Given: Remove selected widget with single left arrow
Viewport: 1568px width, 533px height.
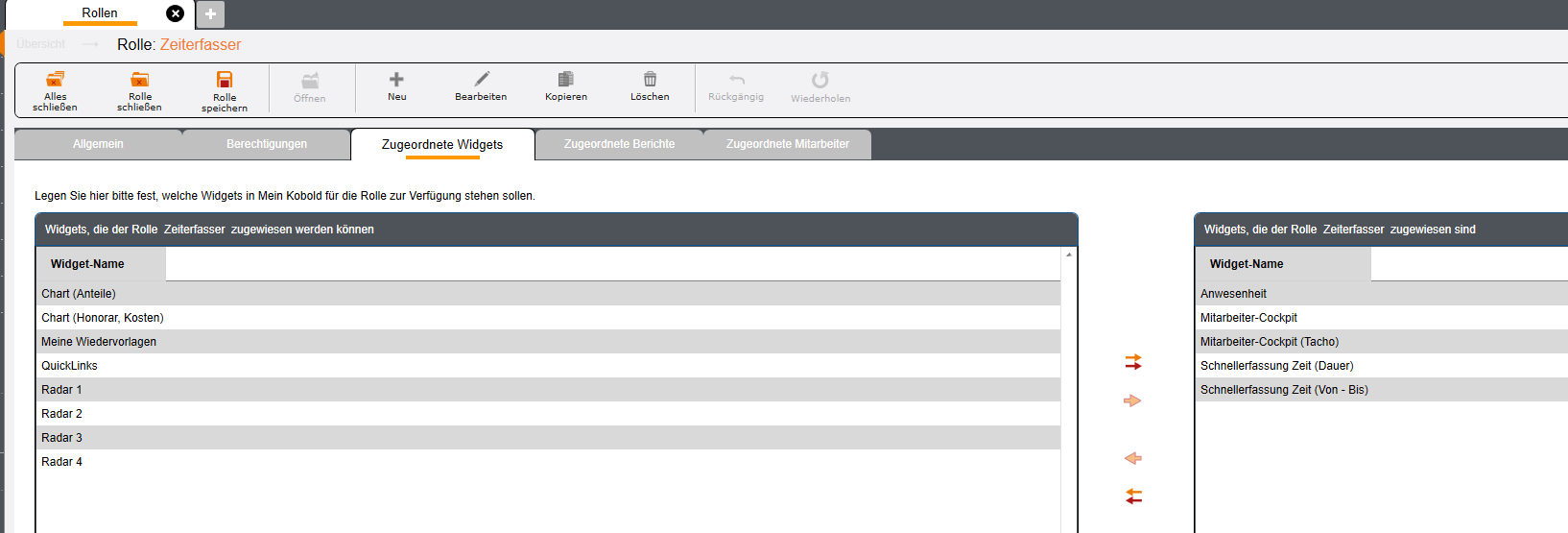Looking at the screenshot, I should 1133,458.
